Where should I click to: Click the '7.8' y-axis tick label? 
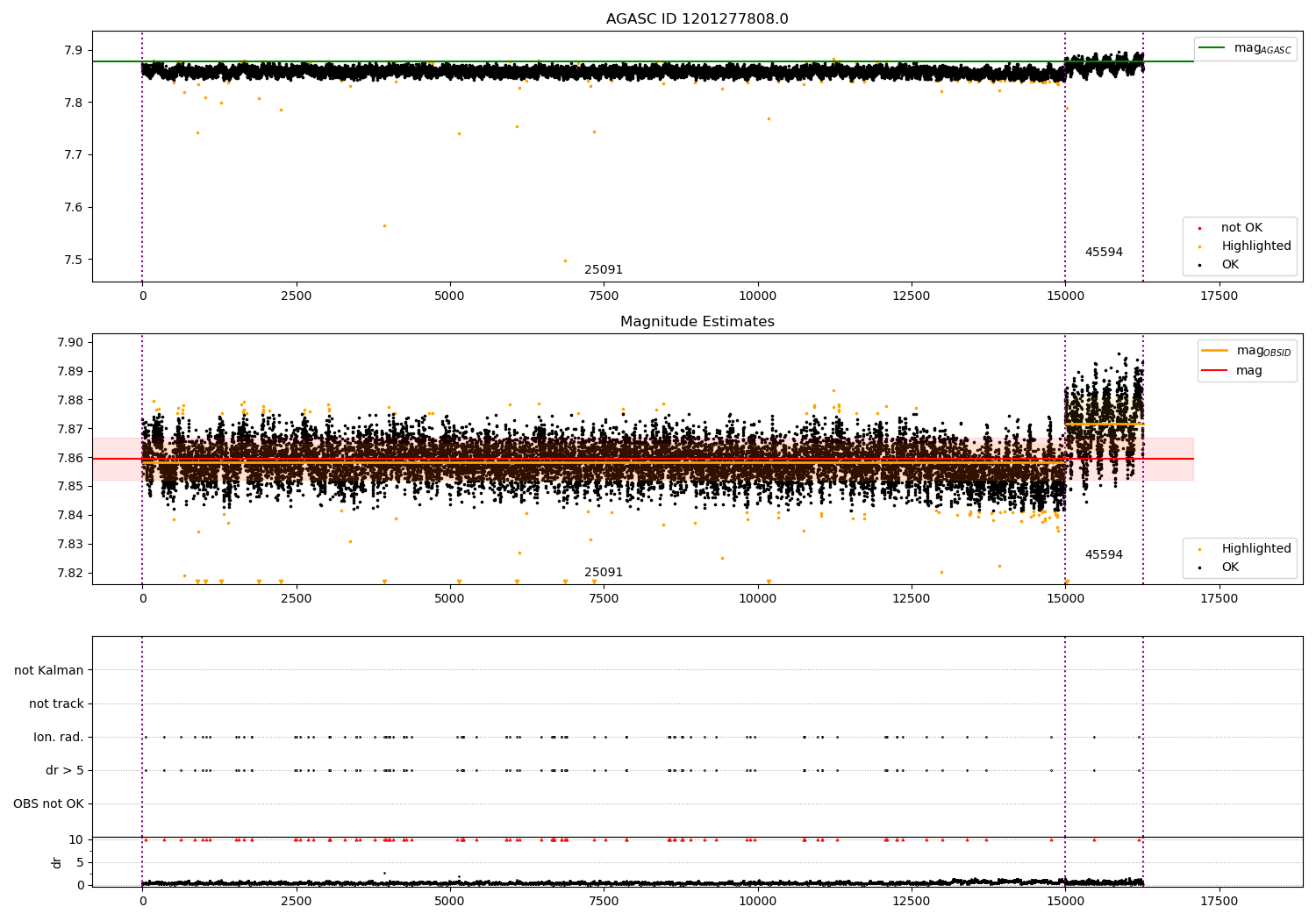pos(73,104)
